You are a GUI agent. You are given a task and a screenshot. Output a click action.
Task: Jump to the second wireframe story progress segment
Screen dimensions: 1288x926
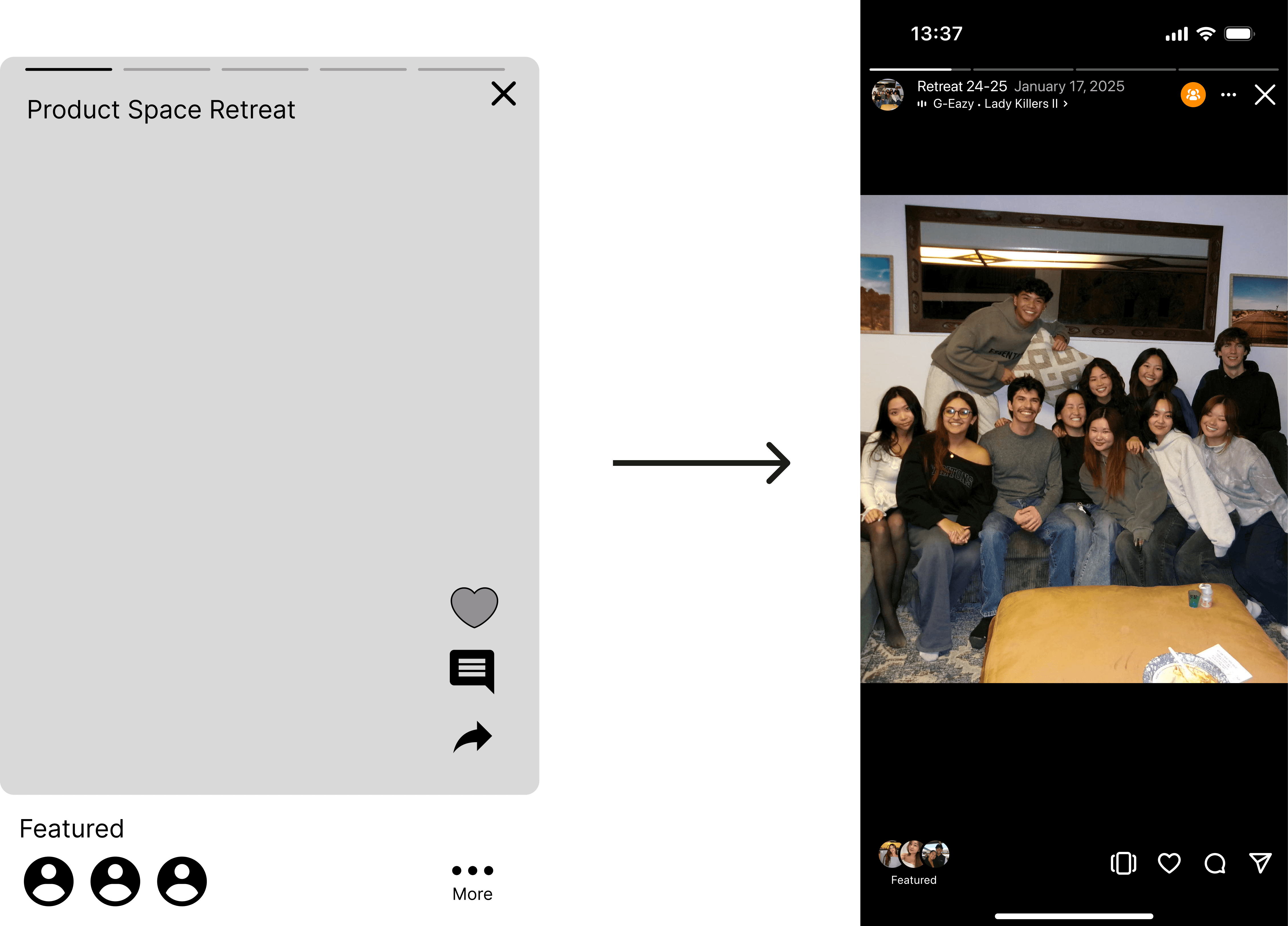(x=166, y=69)
